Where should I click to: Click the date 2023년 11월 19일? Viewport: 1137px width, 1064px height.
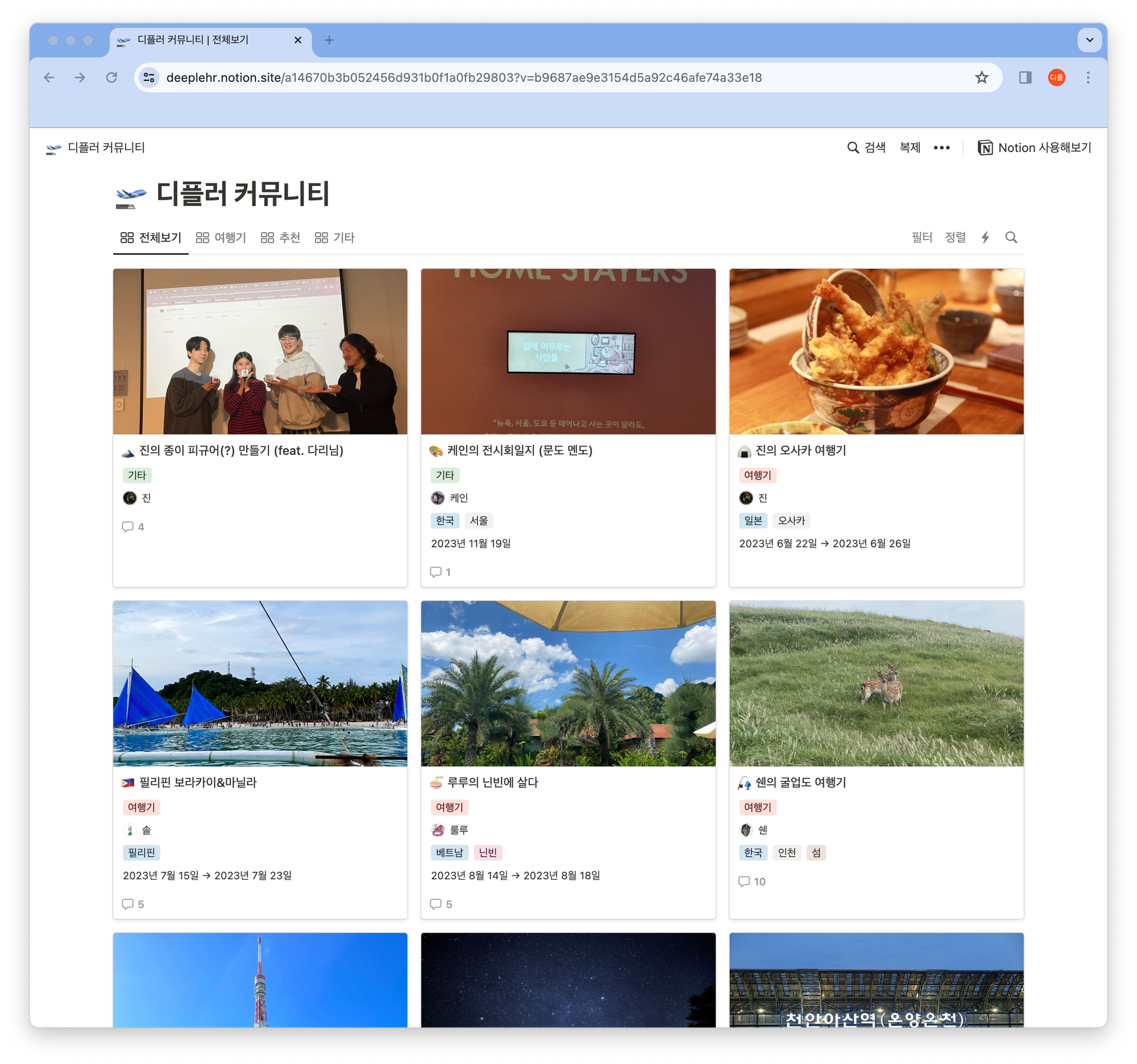pyautogui.click(x=471, y=544)
